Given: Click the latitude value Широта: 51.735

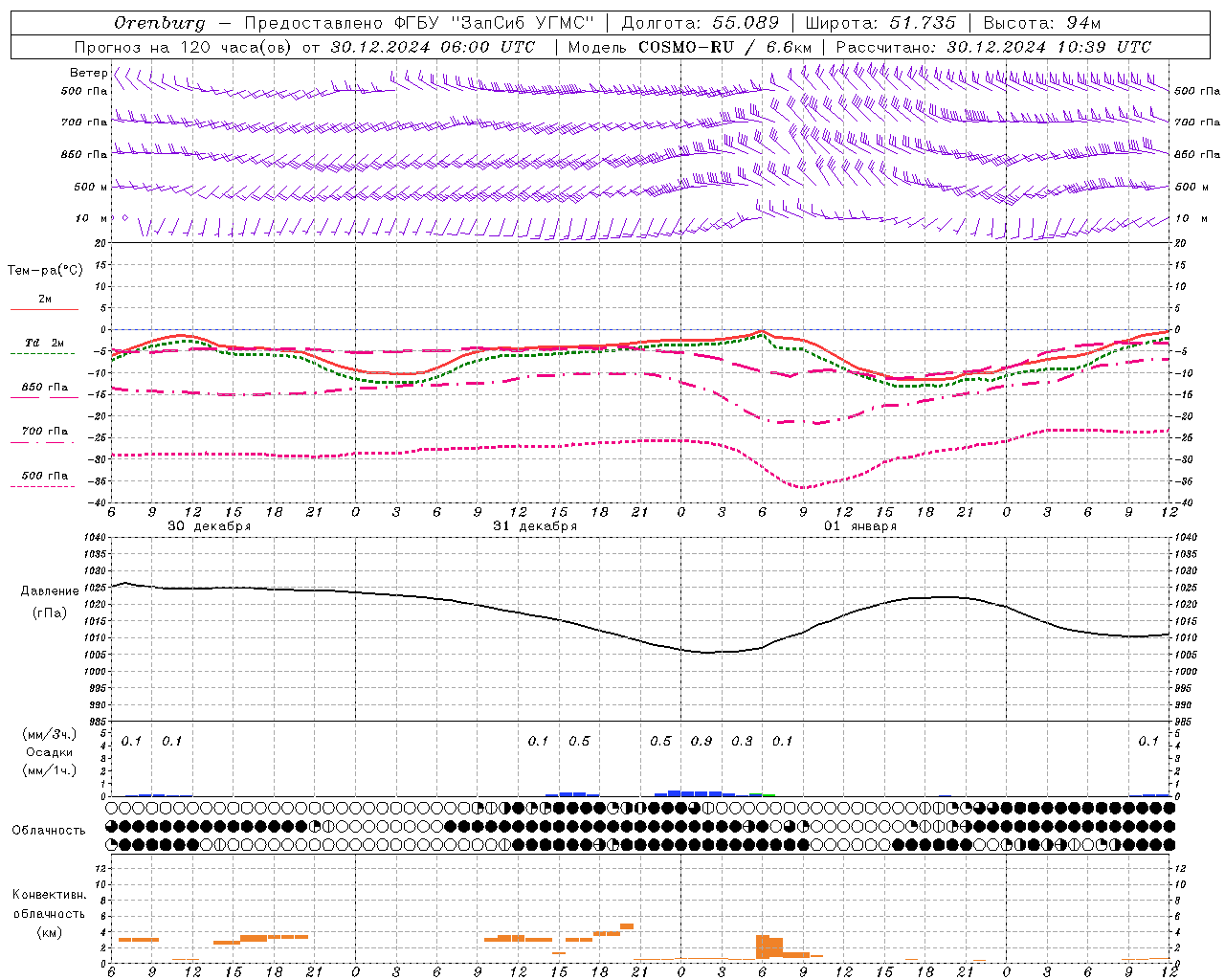Looking at the screenshot, I should [x=880, y=22].
